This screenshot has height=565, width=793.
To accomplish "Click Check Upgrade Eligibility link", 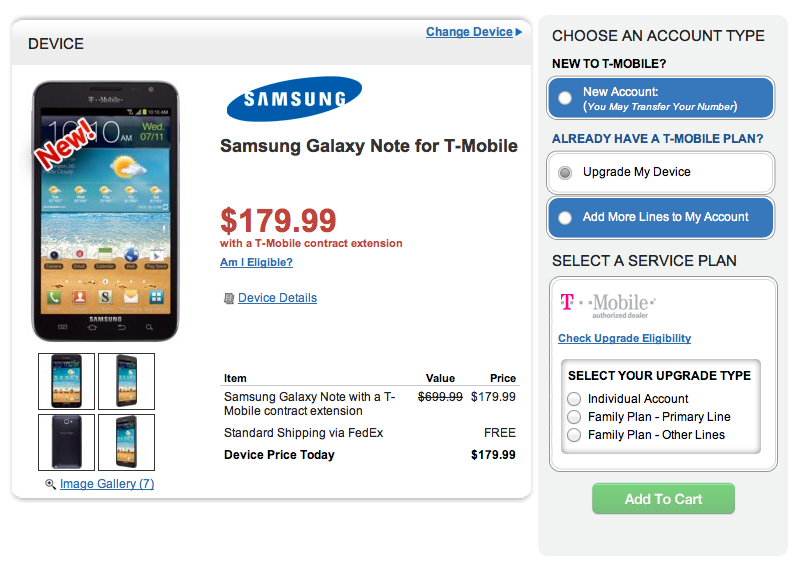I will 624,338.
